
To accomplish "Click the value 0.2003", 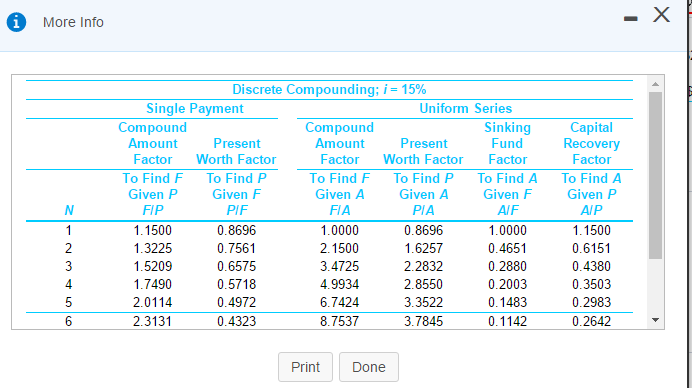I will 508,285.
